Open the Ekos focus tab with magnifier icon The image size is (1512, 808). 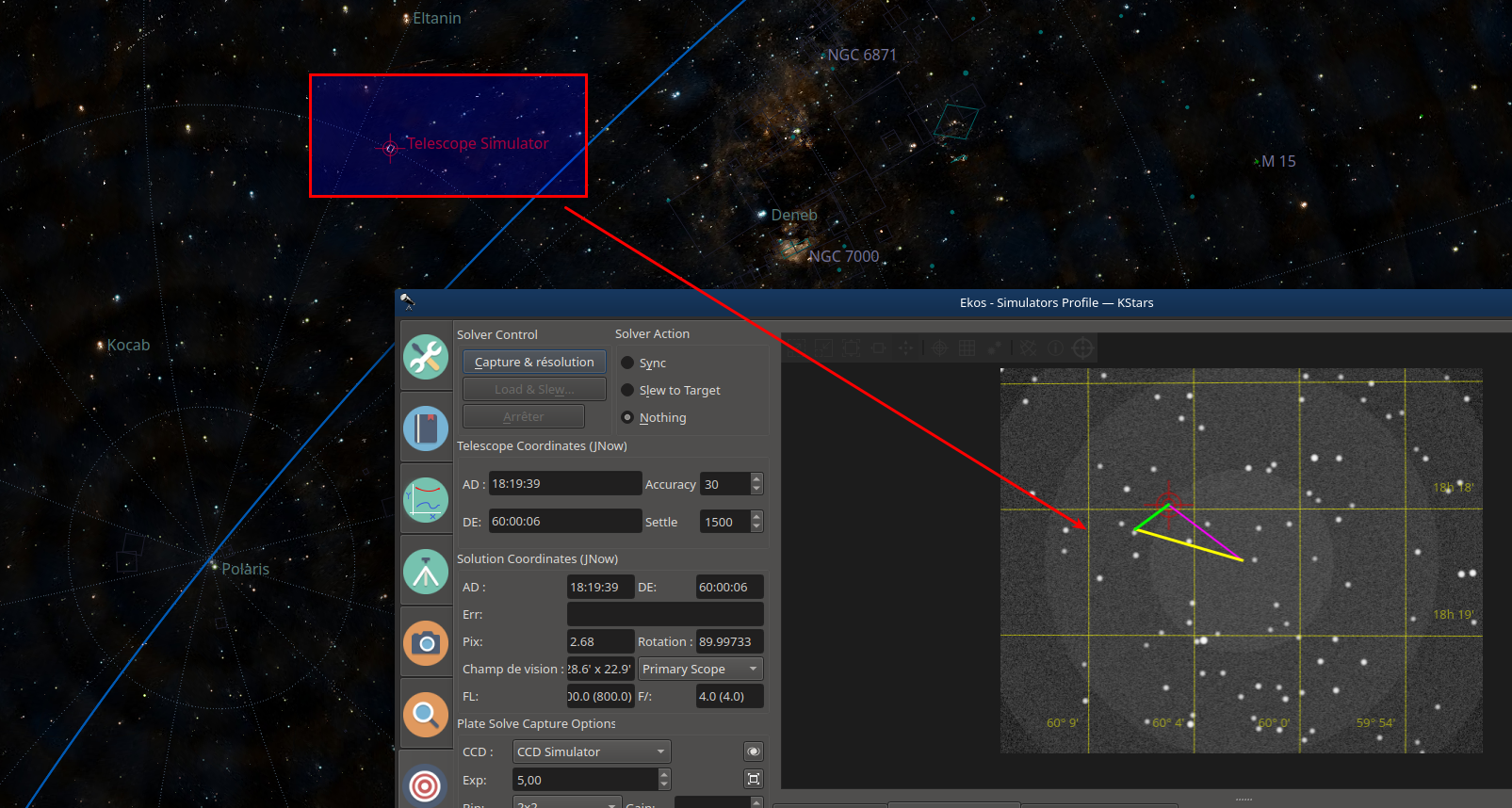coord(426,715)
